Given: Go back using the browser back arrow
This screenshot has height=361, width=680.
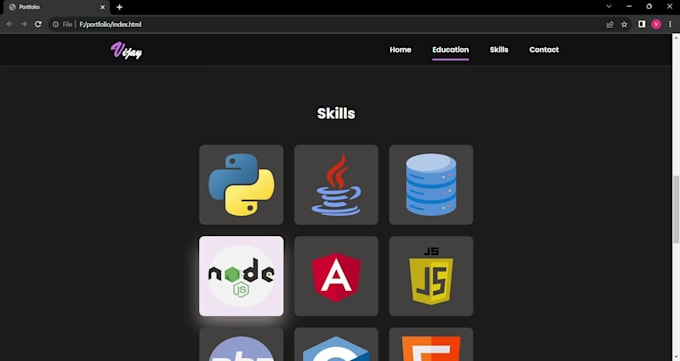Looking at the screenshot, I should coord(10,24).
